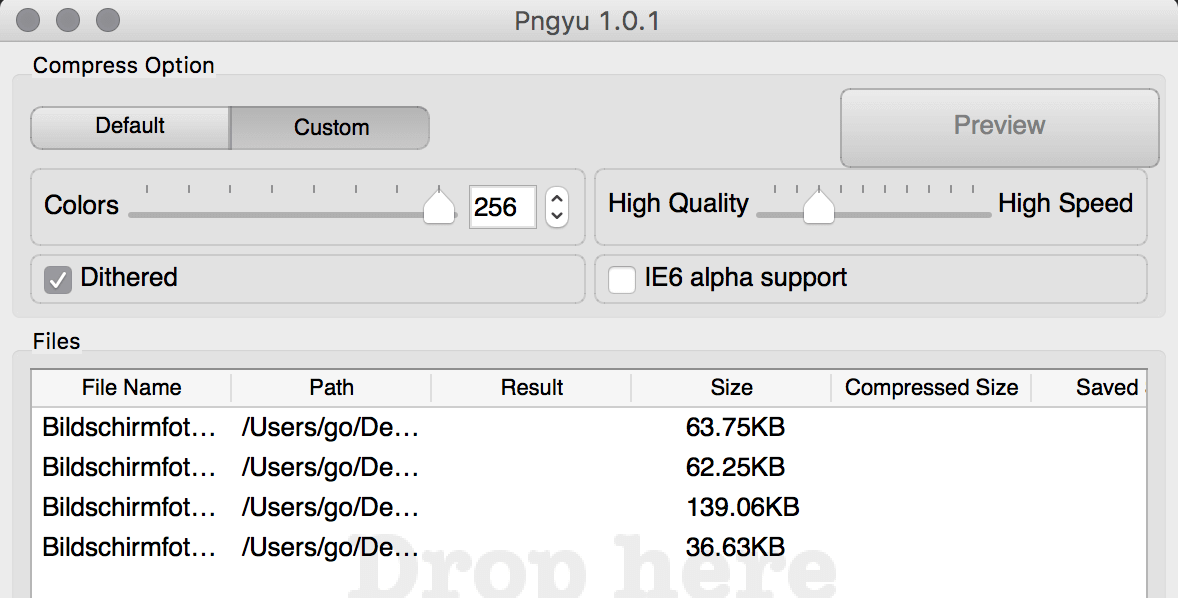Increase colors with stepper up arrow

click(x=557, y=197)
